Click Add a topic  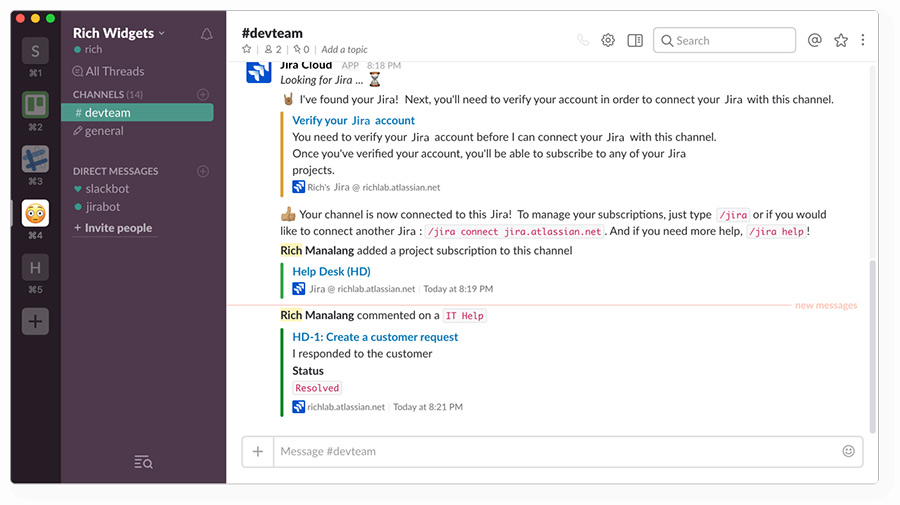344,49
